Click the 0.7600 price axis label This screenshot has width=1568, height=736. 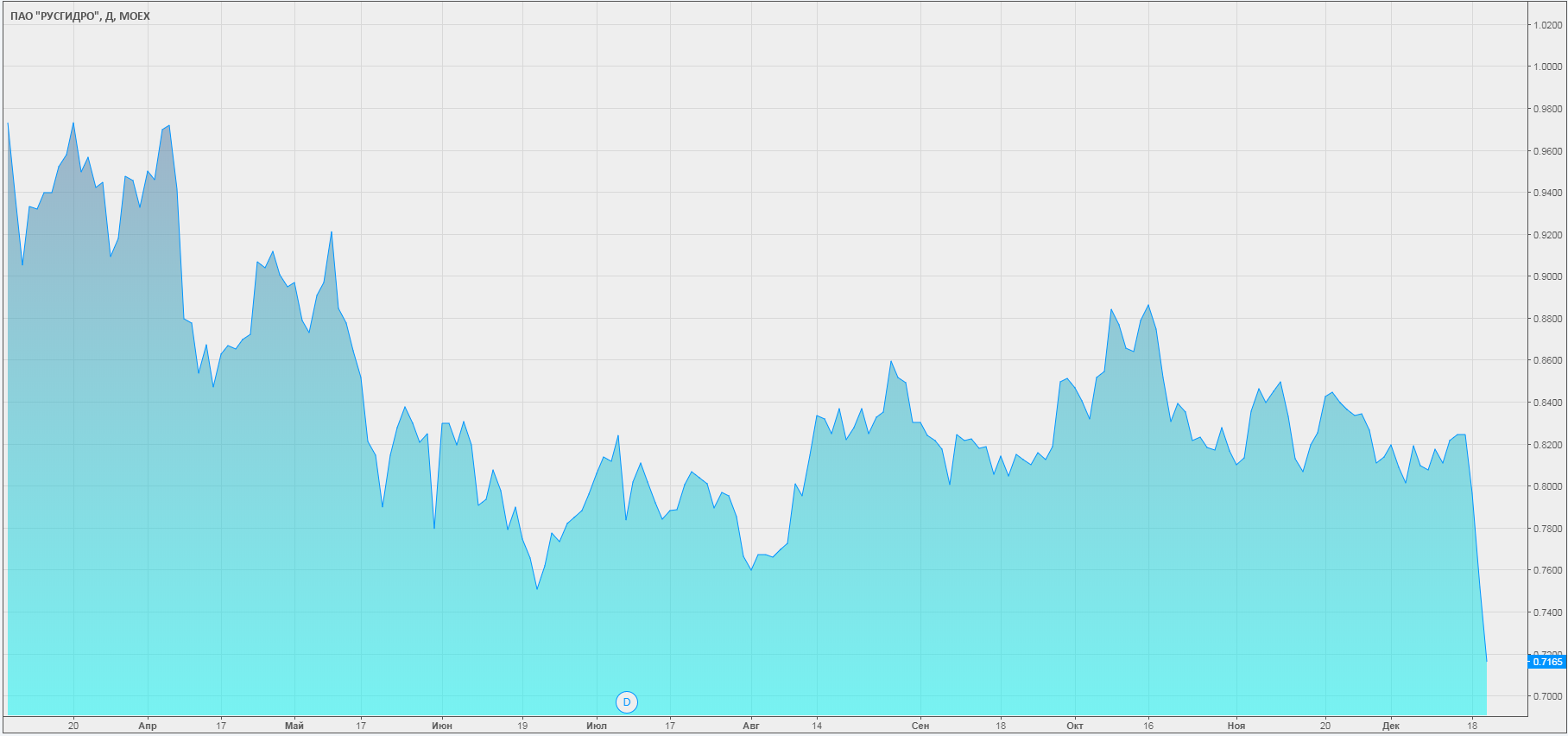click(1547, 570)
